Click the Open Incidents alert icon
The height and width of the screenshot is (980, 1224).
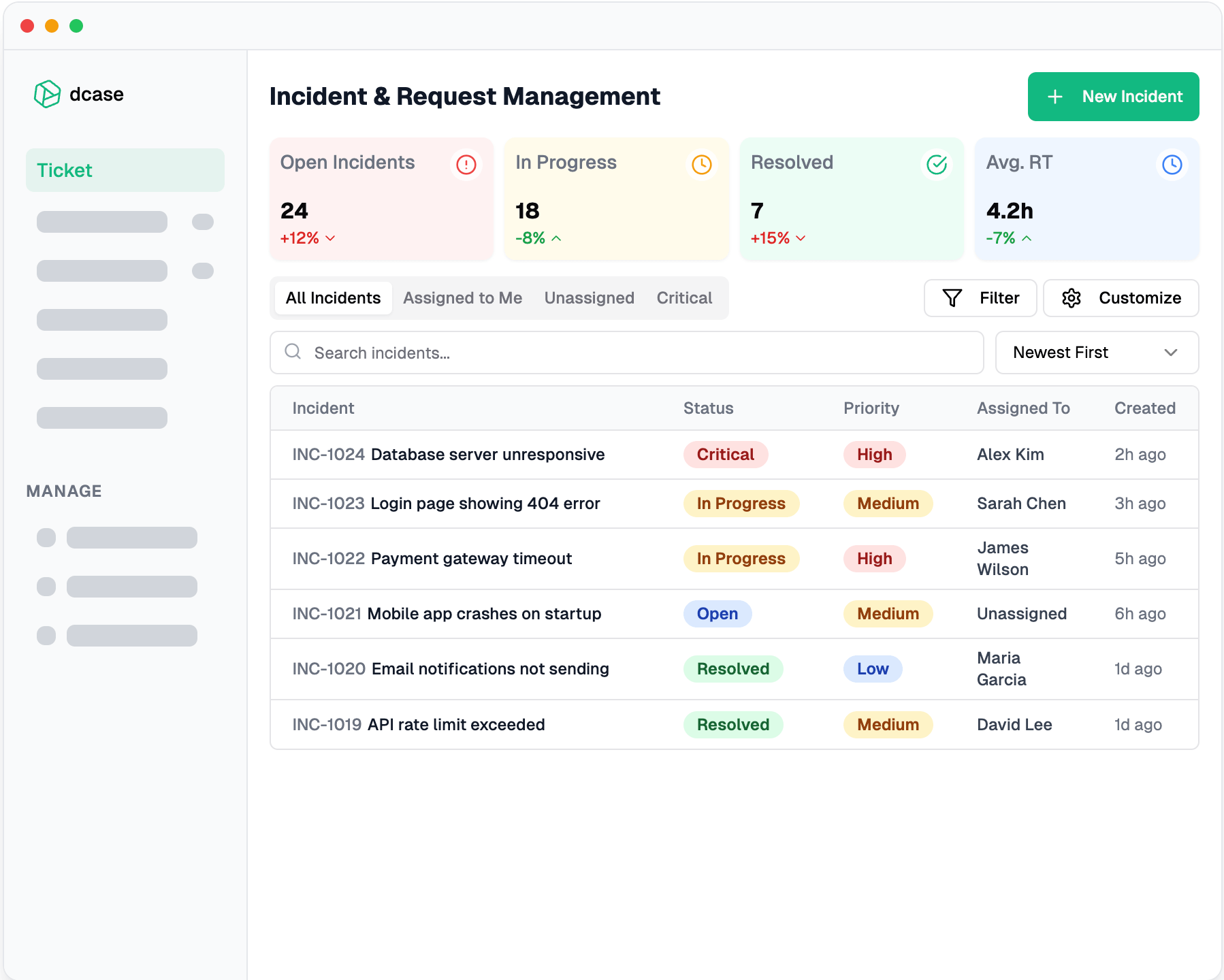(x=466, y=165)
